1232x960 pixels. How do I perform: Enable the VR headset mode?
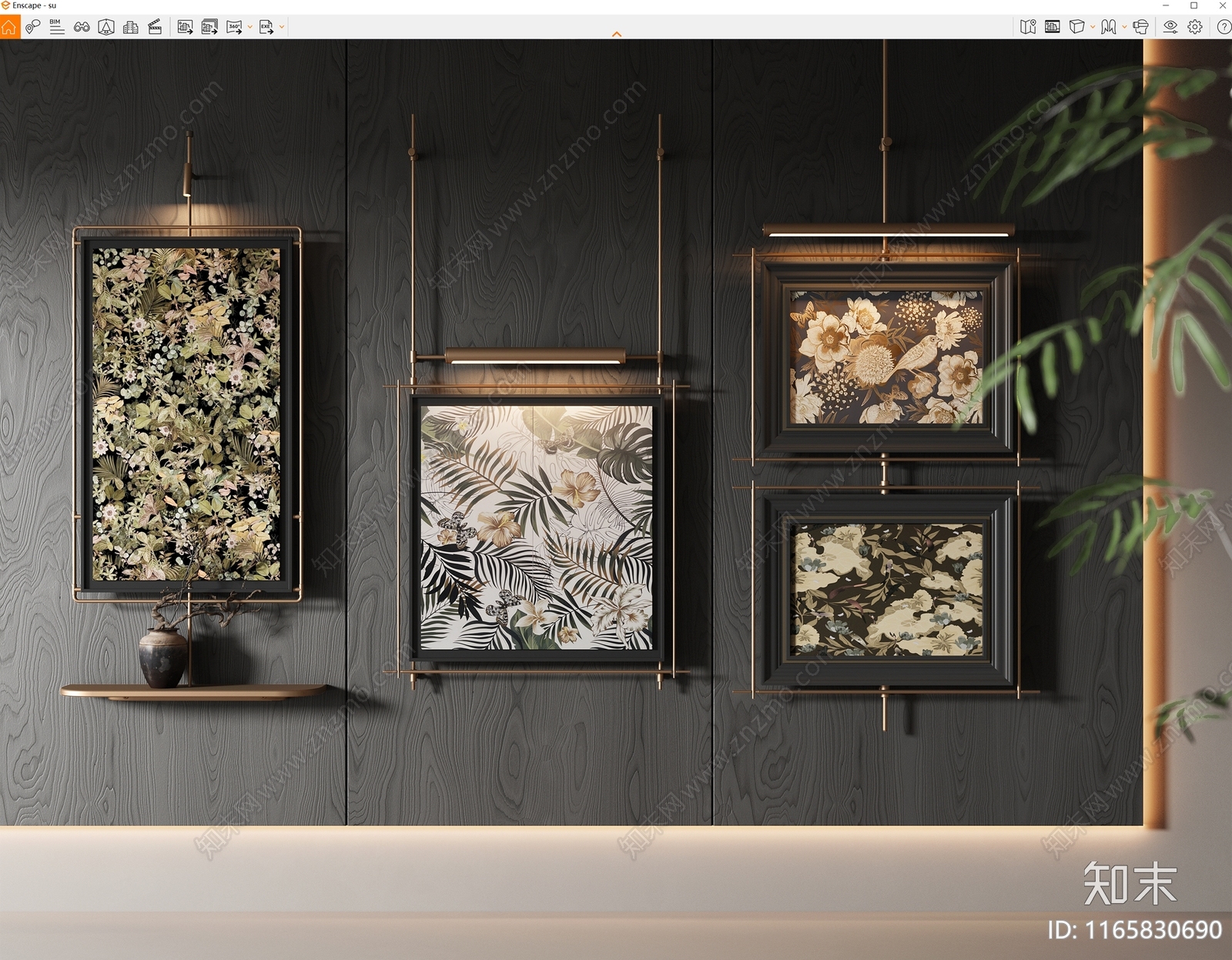pyautogui.click(x=1141, y=27)
